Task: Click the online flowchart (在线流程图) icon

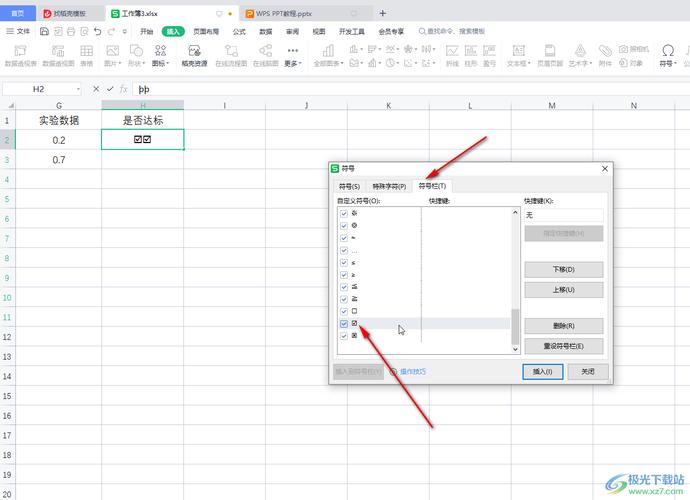Action: point(231,55)
